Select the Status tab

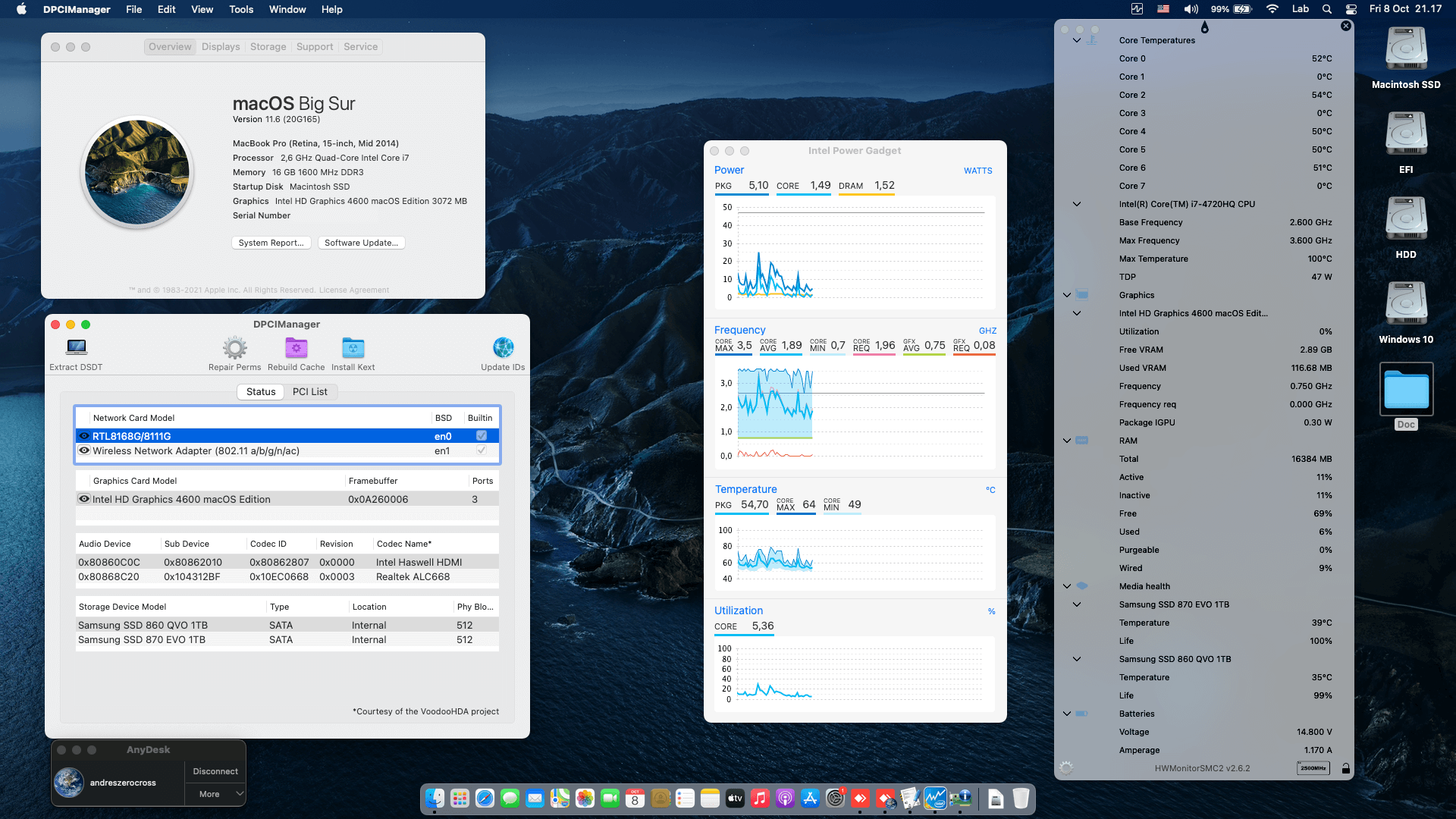(x=261, y=392)
